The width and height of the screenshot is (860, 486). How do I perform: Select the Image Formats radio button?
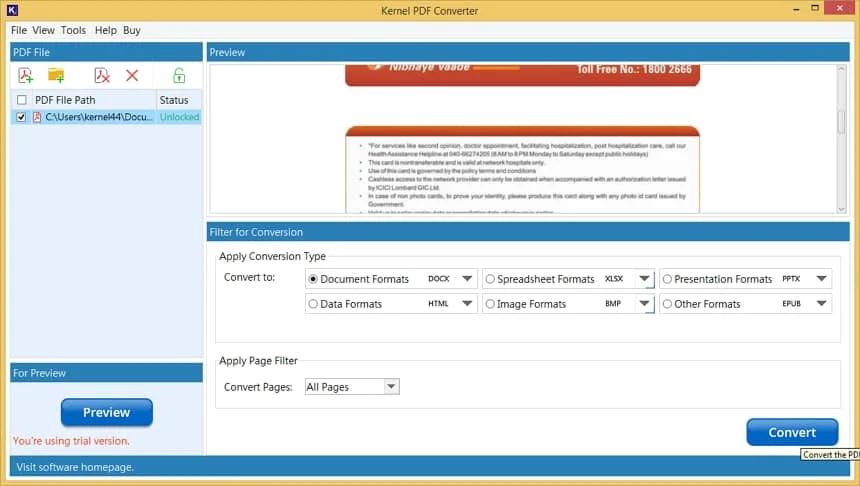click(490, 303)
